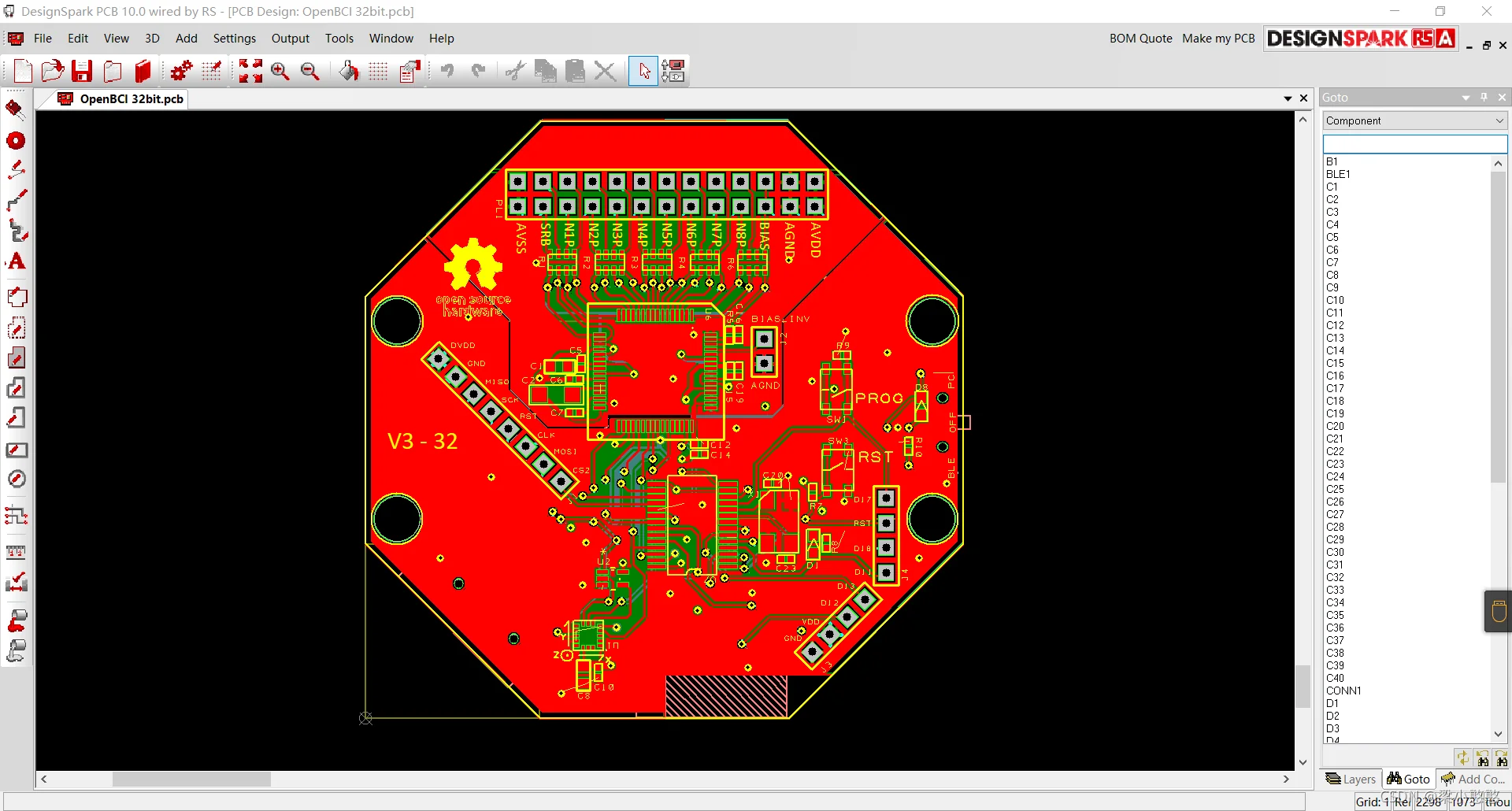This screenshot has height=811, width=1512.
Task: Switch to the Layers tab
Action: [1351, 778]
